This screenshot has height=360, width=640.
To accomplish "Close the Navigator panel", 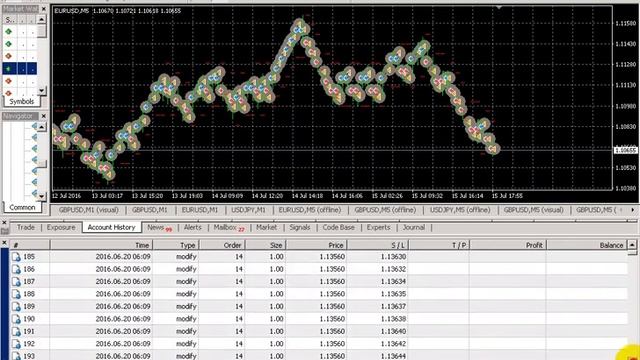I will (x=44, y=116).
